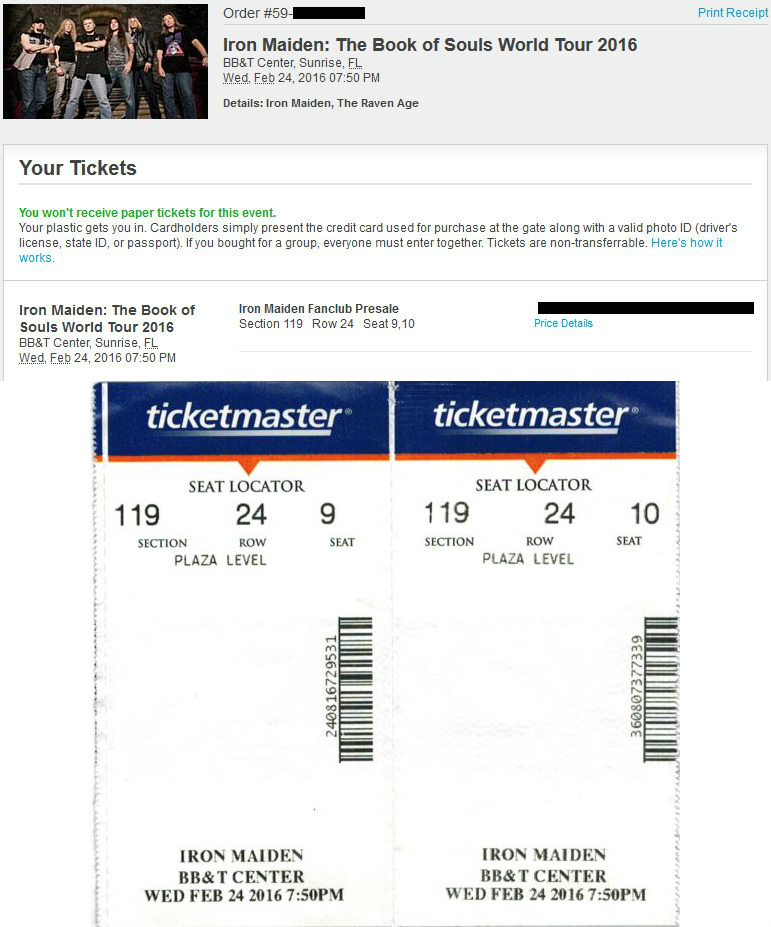The image size is (771, 927).
Task: Click the Iron Maiden Fanclub Presale label
Action: click(x=319, y=309)
